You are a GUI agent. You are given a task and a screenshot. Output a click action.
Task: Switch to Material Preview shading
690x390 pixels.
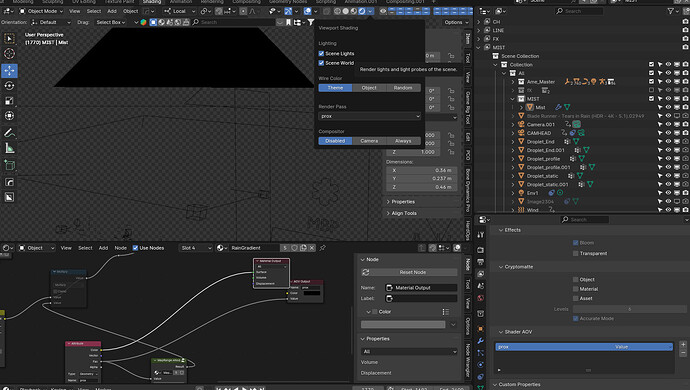(353, 11)
